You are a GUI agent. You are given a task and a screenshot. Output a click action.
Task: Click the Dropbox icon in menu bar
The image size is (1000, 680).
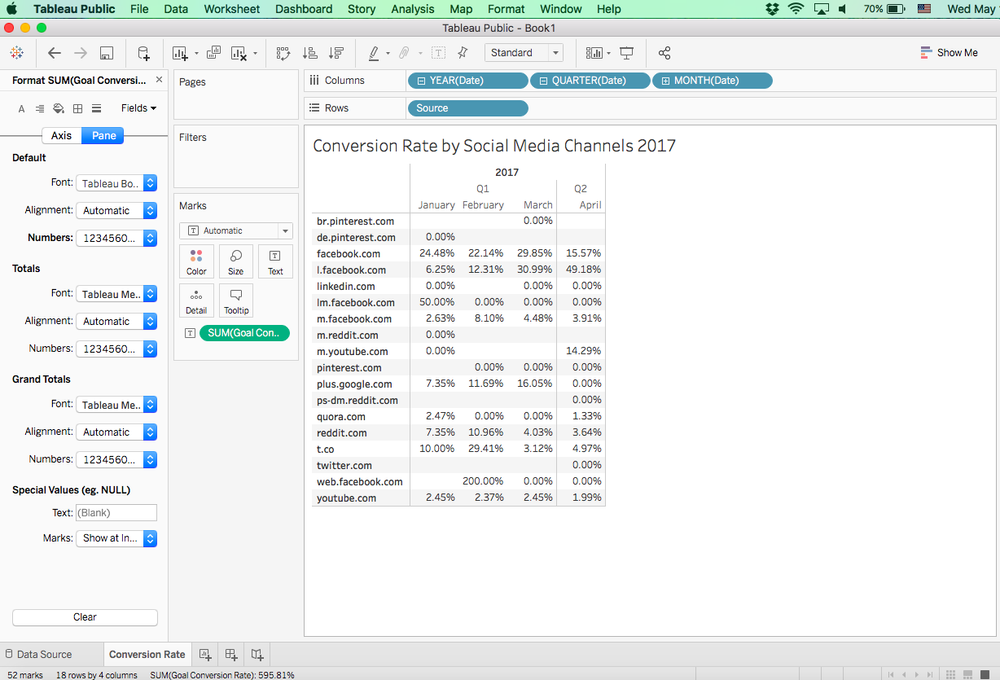(x=772, y=9)
